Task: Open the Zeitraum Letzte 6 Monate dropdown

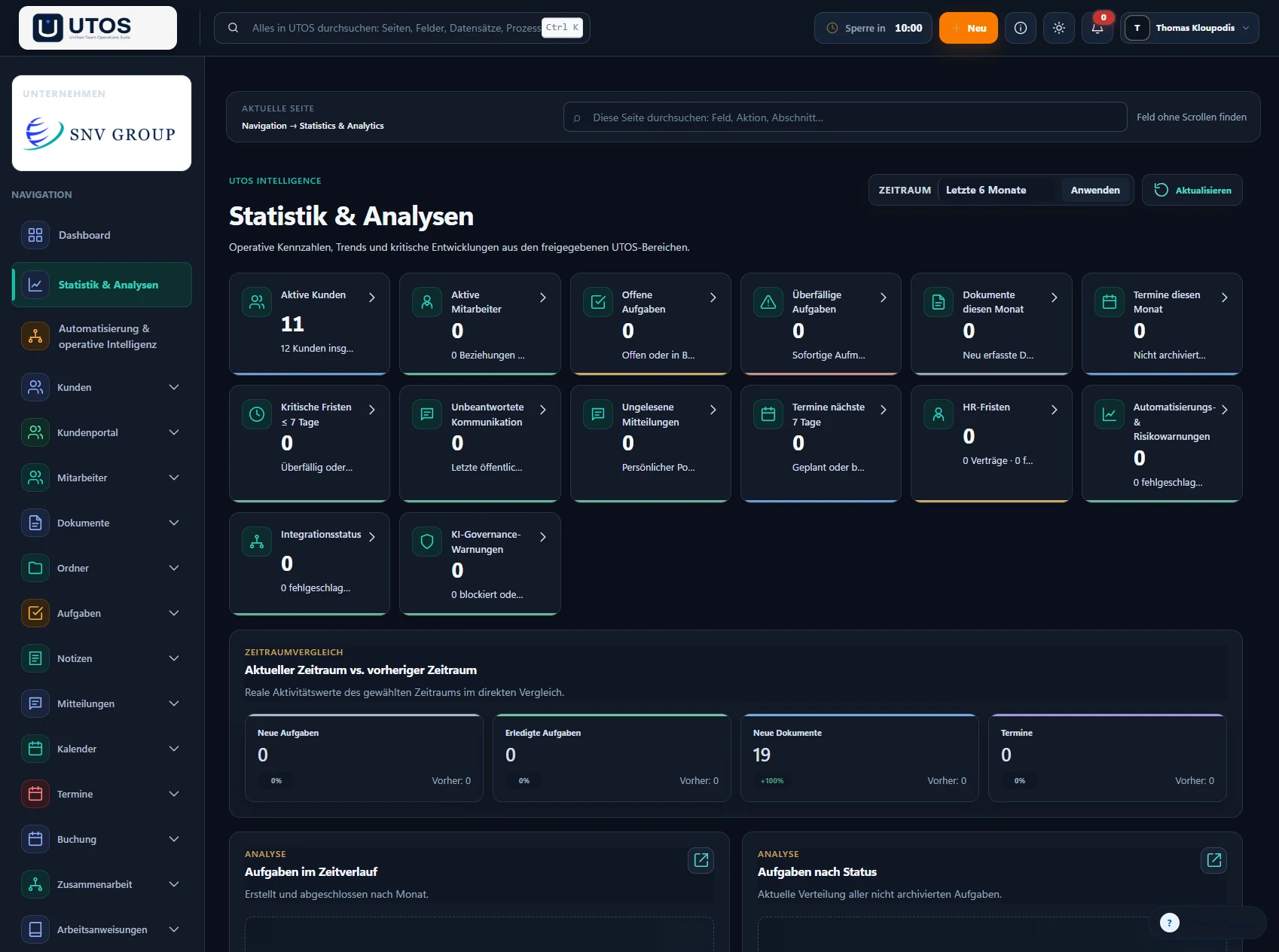Action: click(999, 190)
